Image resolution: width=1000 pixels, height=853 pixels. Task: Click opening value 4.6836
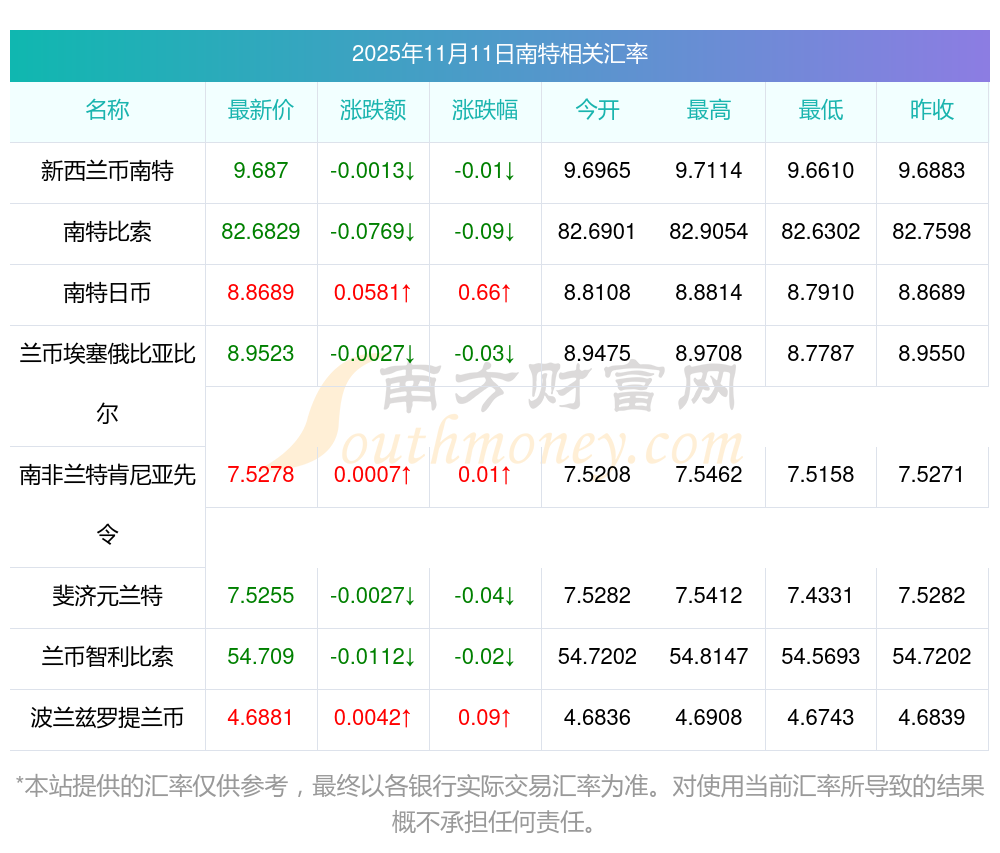click(597, 717)
